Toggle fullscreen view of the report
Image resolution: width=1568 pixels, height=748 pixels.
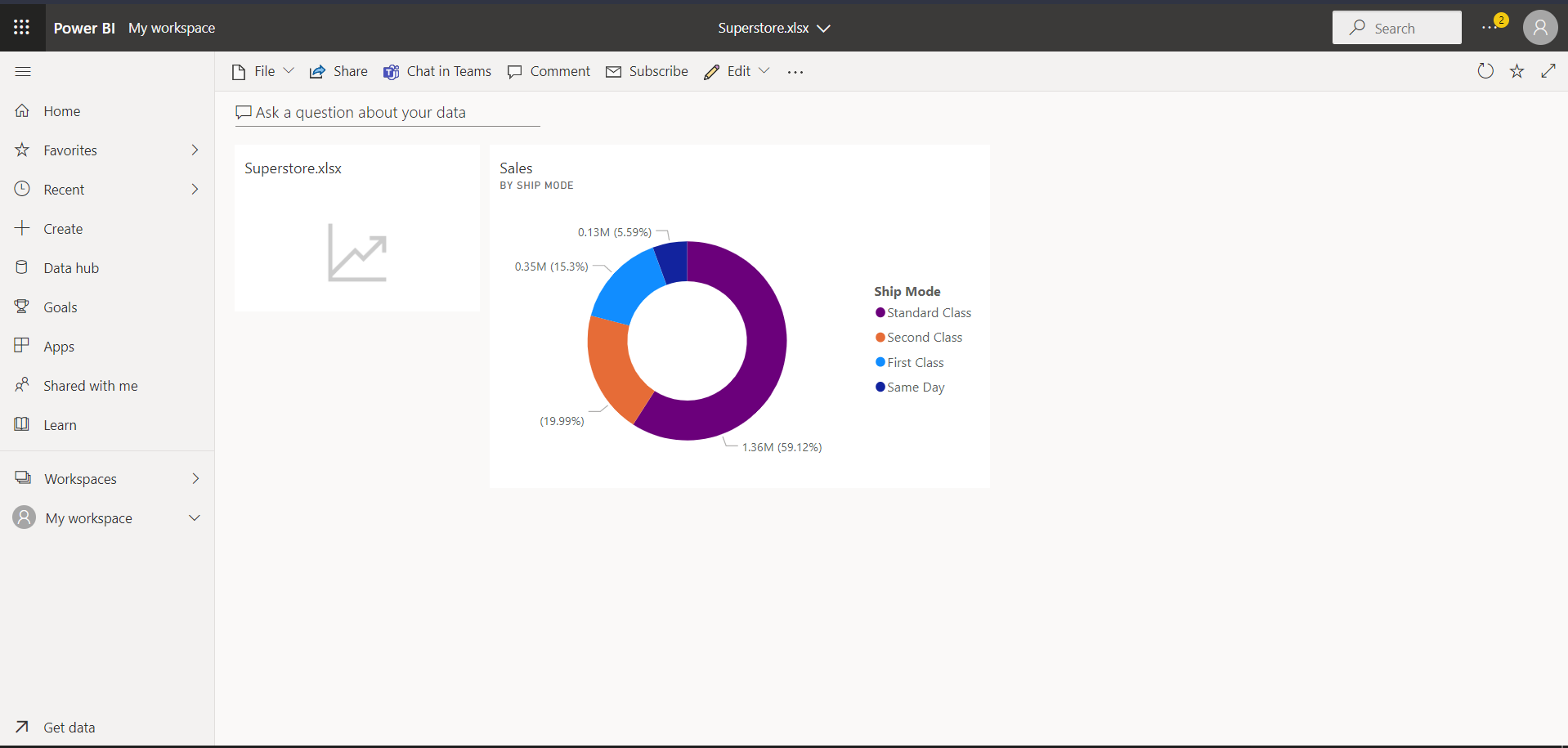pos(1550,71)
